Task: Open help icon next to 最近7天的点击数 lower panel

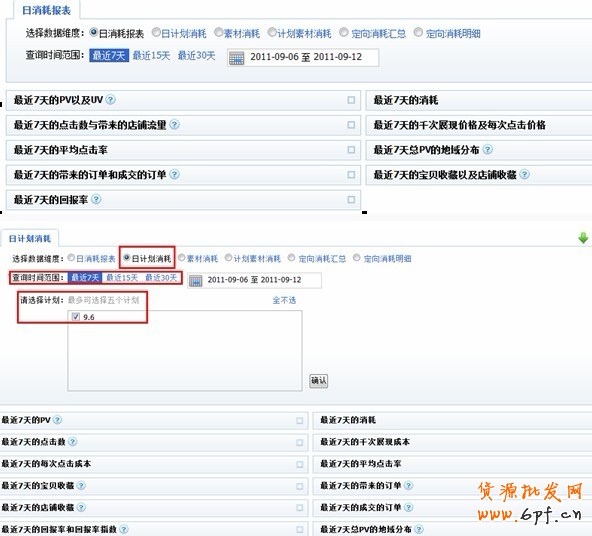Action: 73,441
